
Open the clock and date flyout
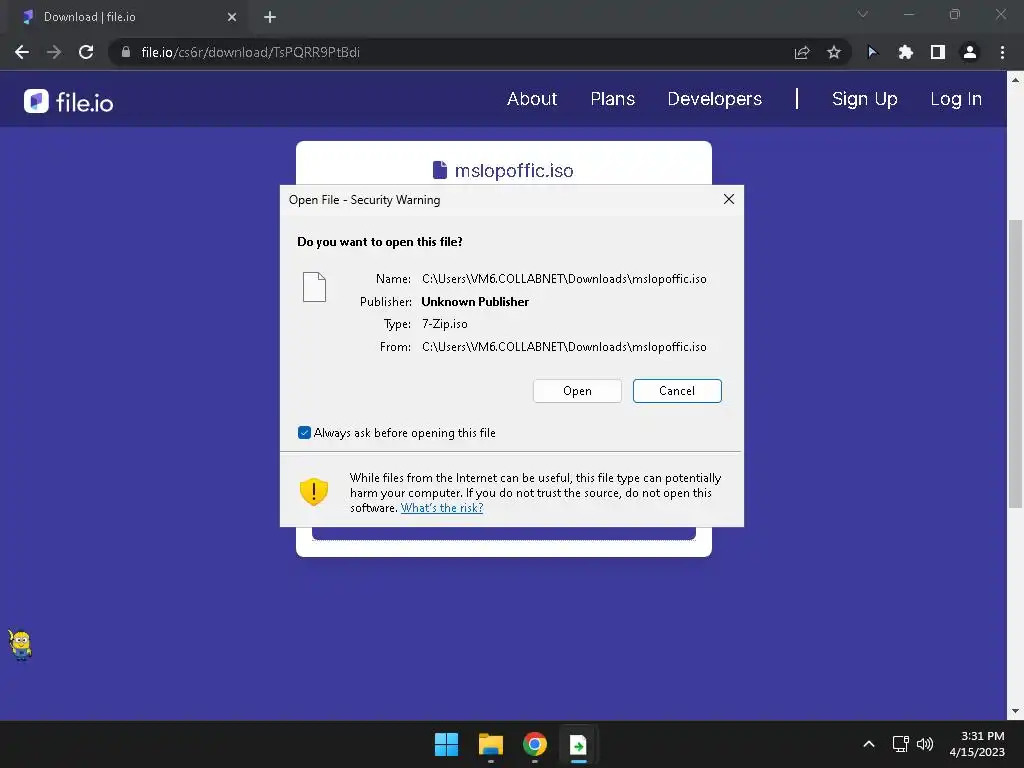pyautogui.click(x=977, y=744)
